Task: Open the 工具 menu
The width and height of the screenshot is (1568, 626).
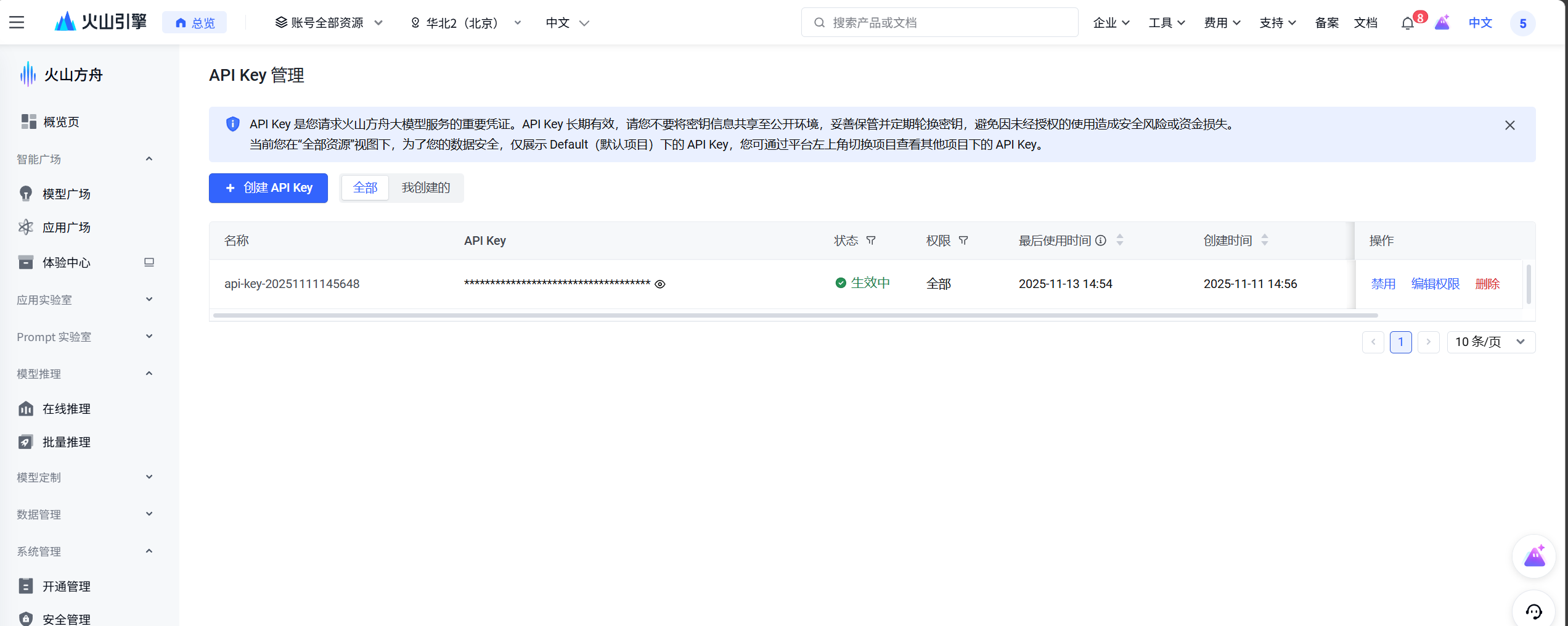Action: [1167, 23]
